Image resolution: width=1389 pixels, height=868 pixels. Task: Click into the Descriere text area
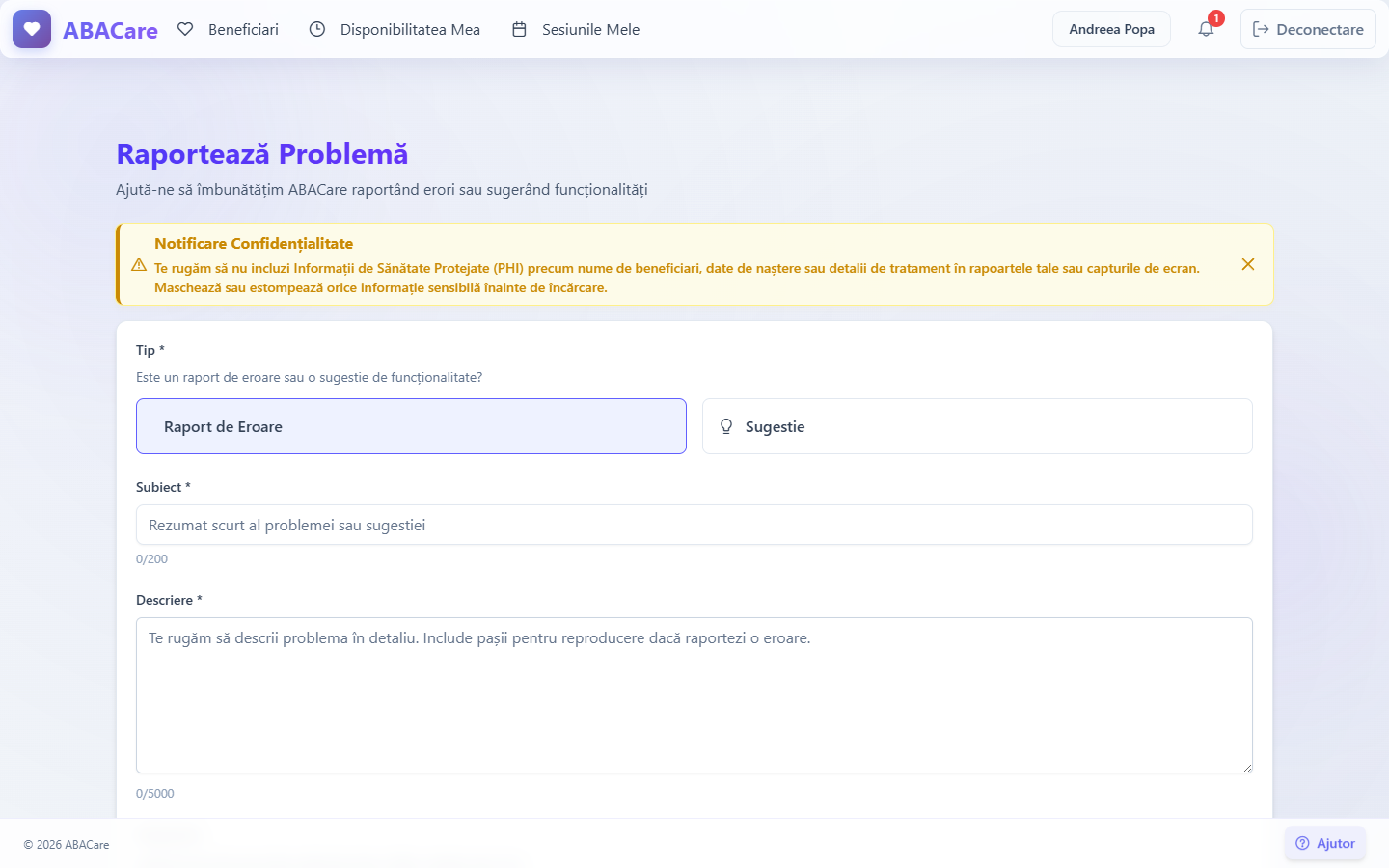pos(694,695)
